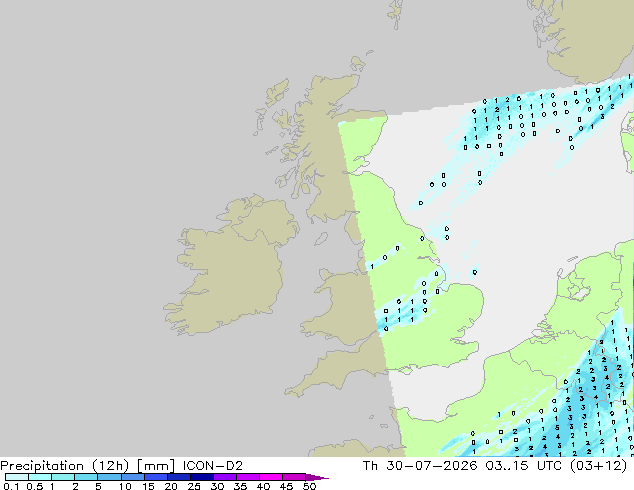Viewport: 634px width, 490px height.
Task: Click the [mm] unit label
Action: pos(156,466)
